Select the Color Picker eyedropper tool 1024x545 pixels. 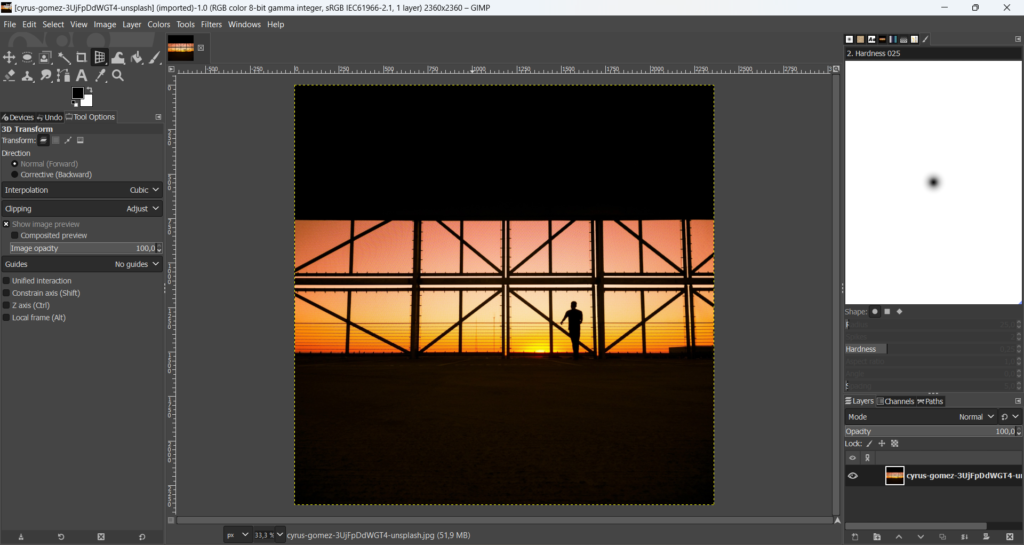[x=100, y=76]
